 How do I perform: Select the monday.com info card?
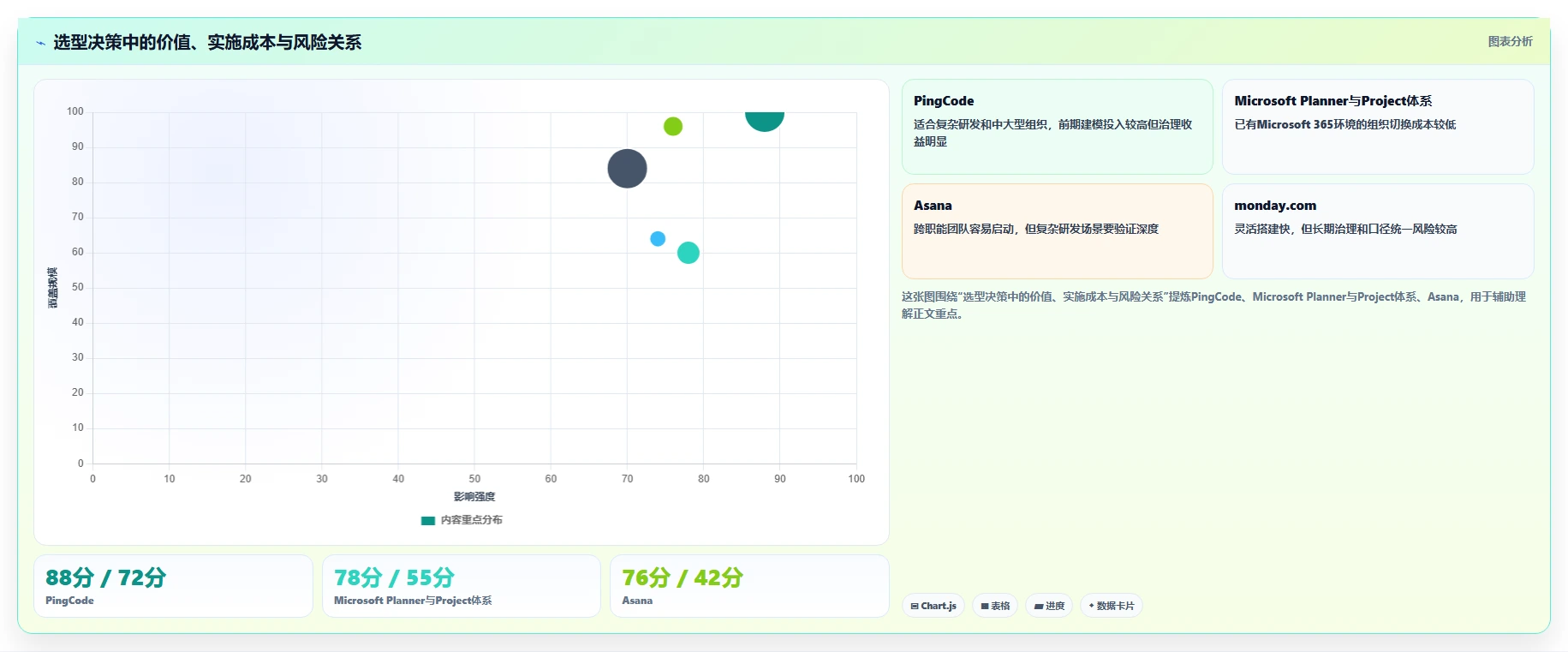coord(1377,231)
